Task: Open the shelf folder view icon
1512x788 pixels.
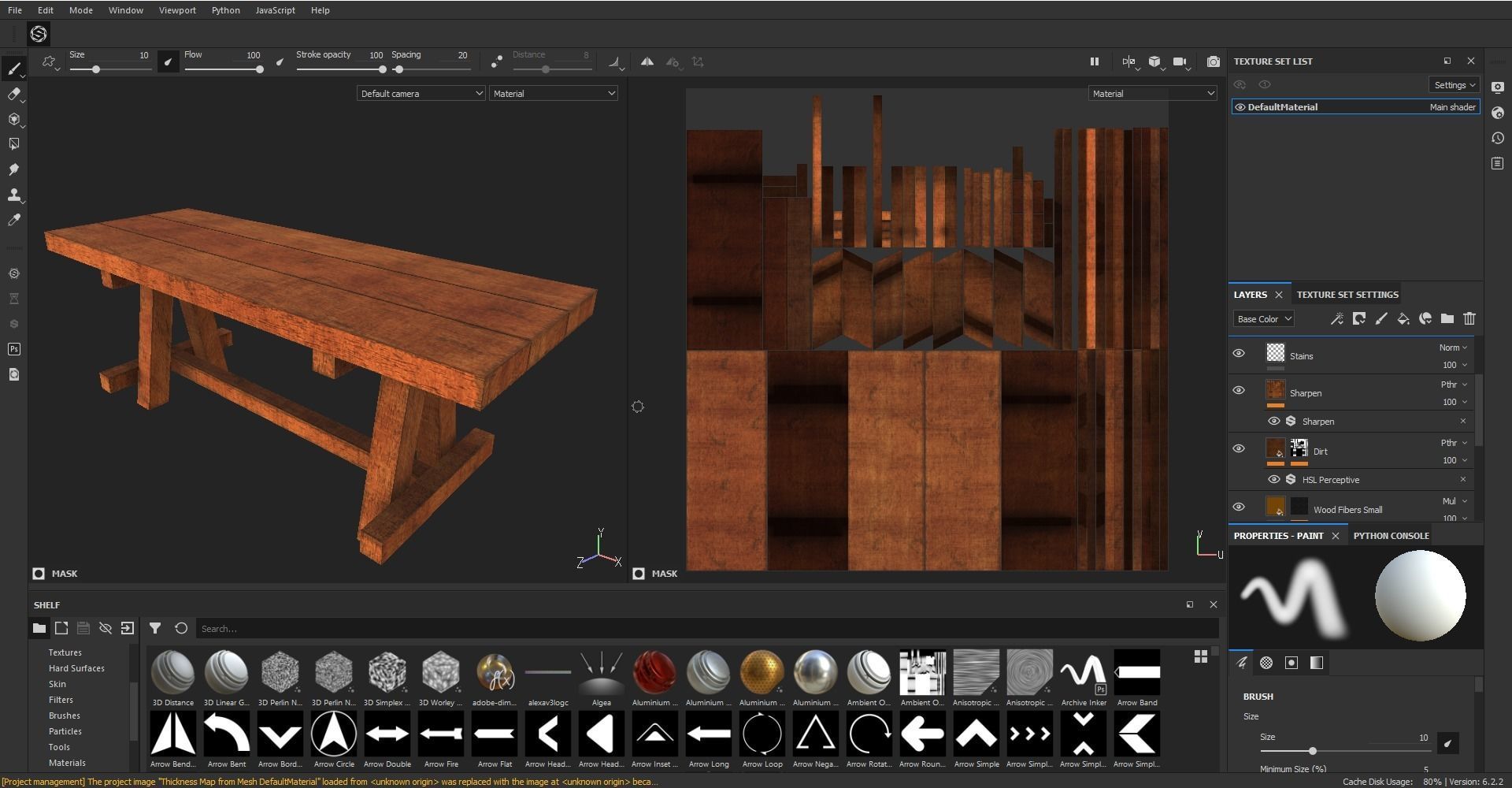Action: (x=39, y=628)
